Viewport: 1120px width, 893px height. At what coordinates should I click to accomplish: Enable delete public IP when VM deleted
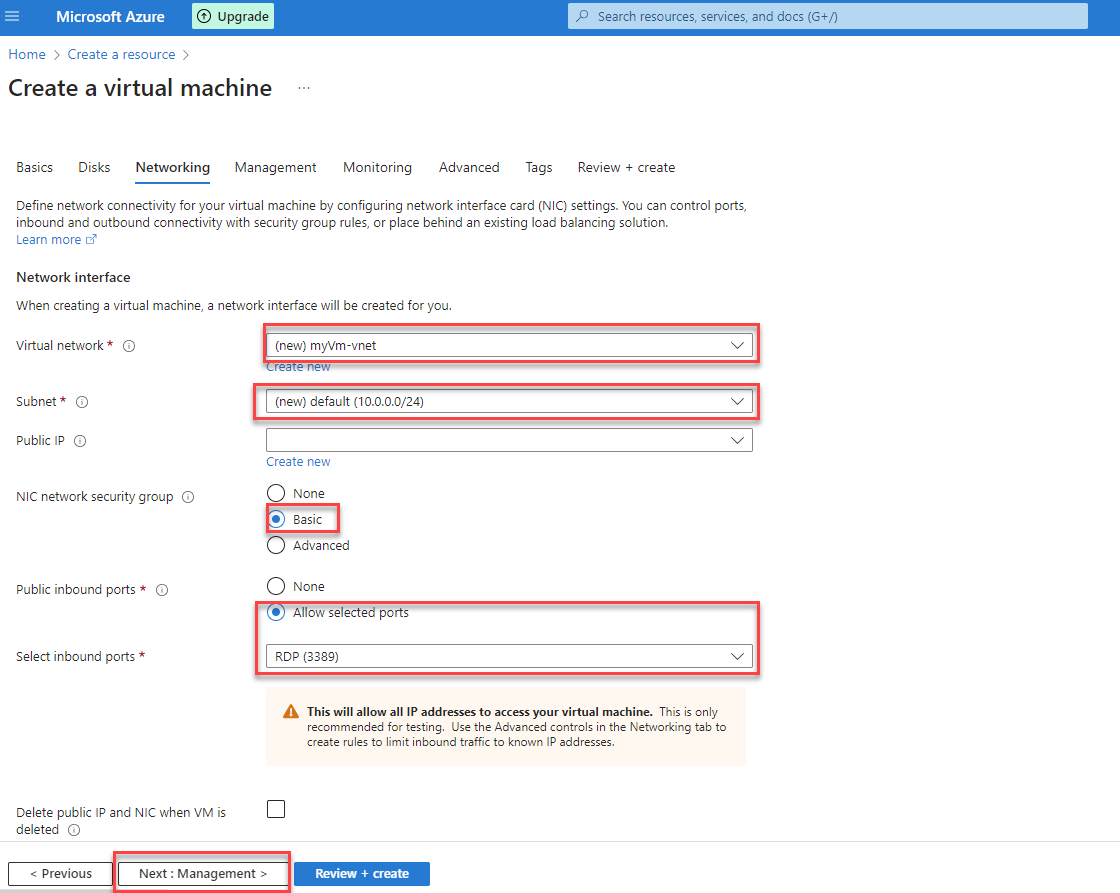pyautogui.click(x=276, y=809)
